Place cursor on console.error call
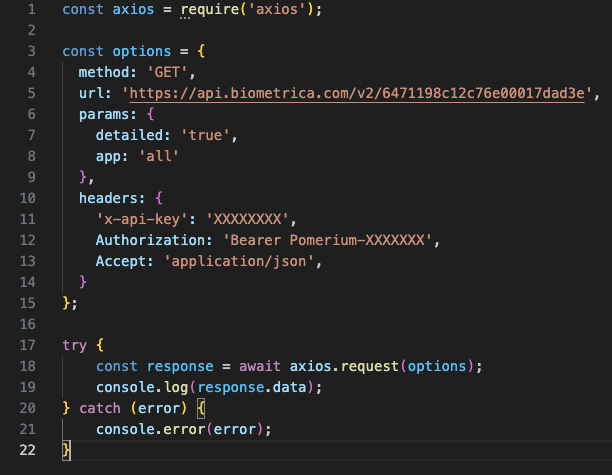 click(151, 430)
